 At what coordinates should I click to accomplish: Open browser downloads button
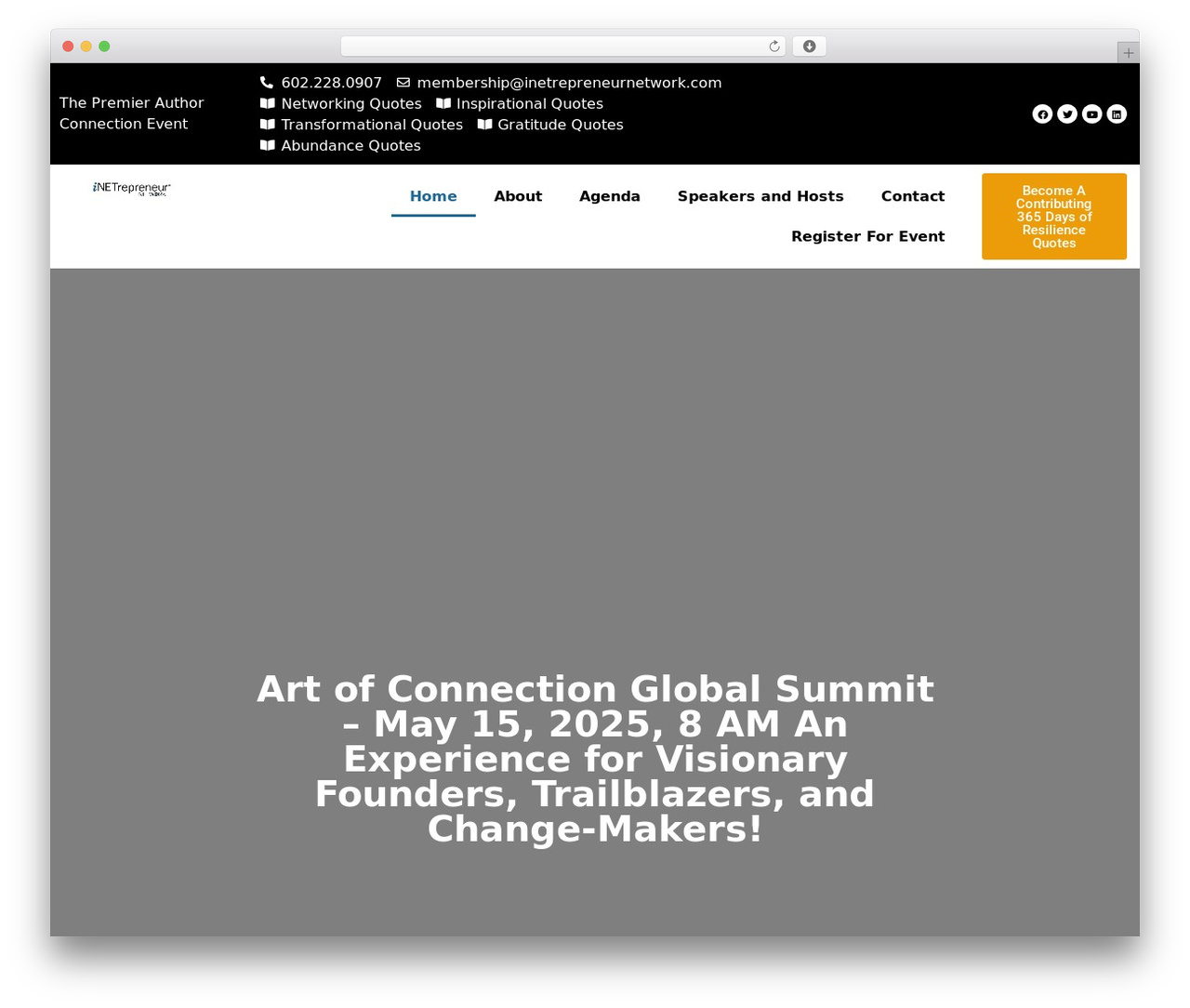(810, 46)
